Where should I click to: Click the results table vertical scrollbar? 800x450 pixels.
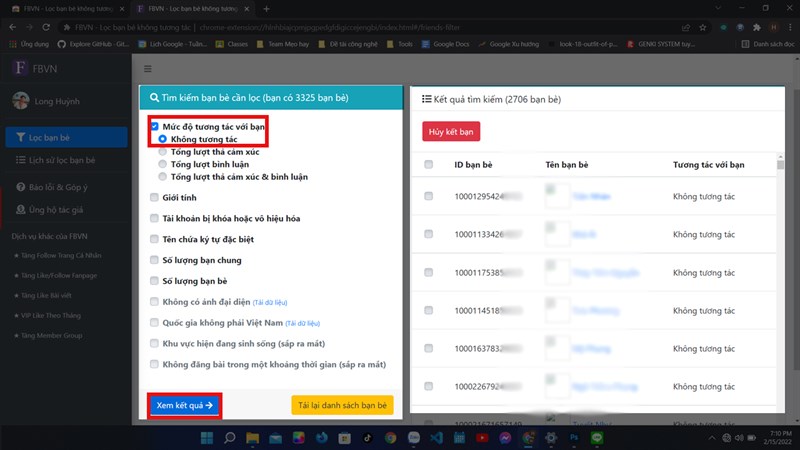click(x=781, y=281)
